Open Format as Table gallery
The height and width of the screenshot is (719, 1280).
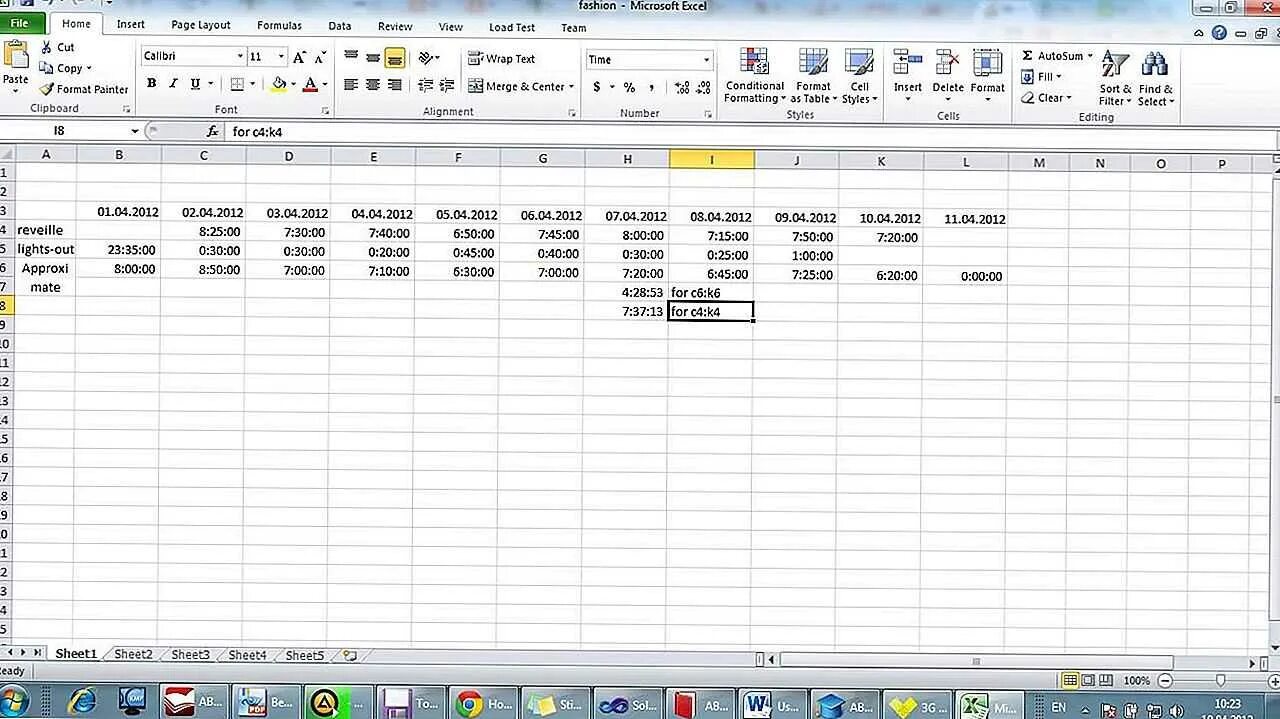[813, 75]
